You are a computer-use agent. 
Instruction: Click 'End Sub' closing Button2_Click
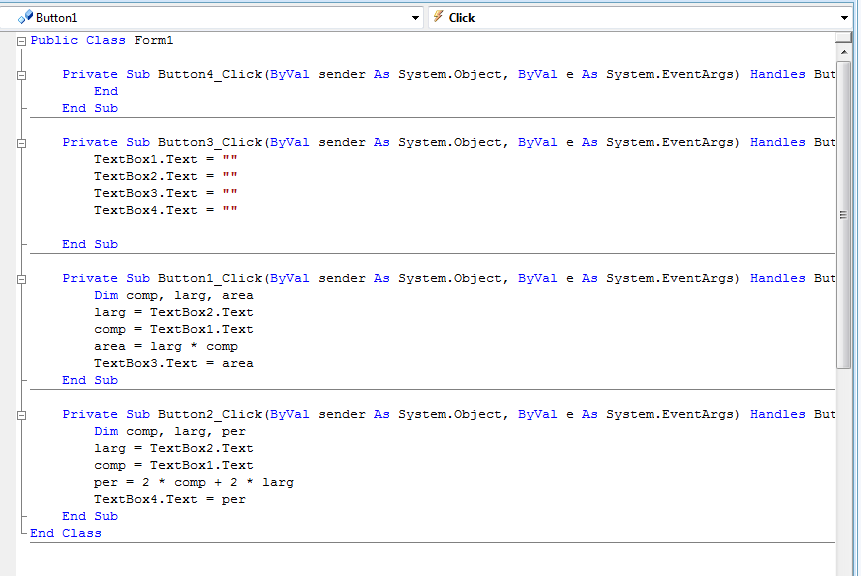(x=90, y=517)
